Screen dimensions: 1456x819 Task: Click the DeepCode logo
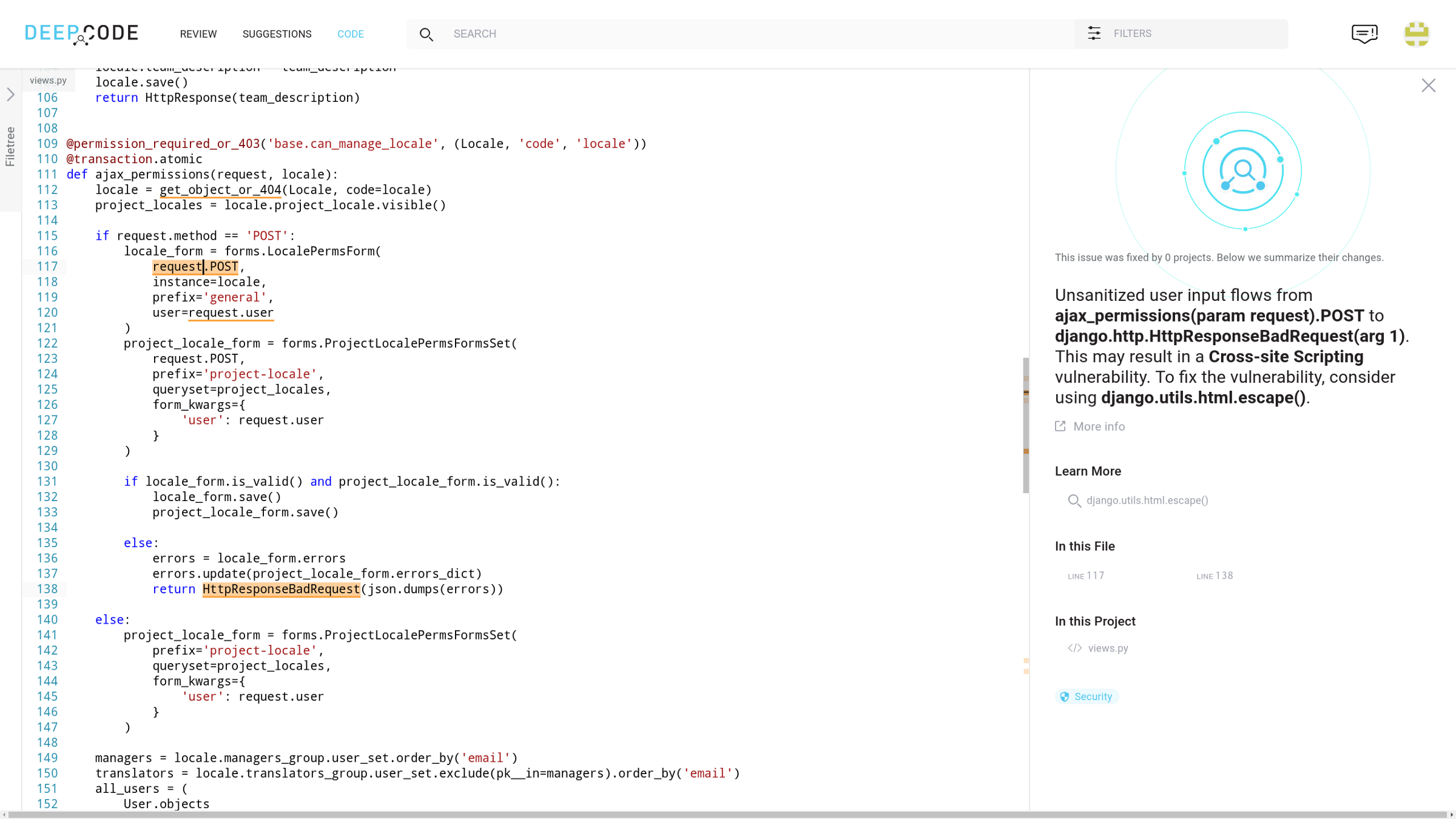coord(82,34)
